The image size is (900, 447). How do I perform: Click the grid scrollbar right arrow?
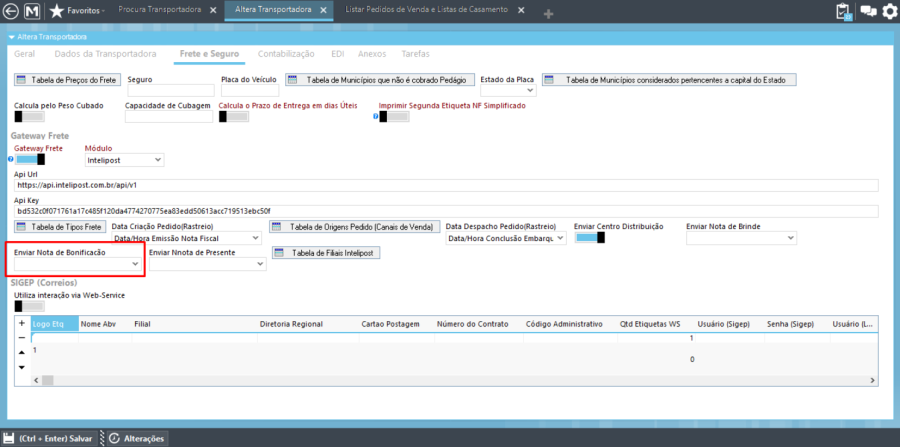(x=873, y=380)
